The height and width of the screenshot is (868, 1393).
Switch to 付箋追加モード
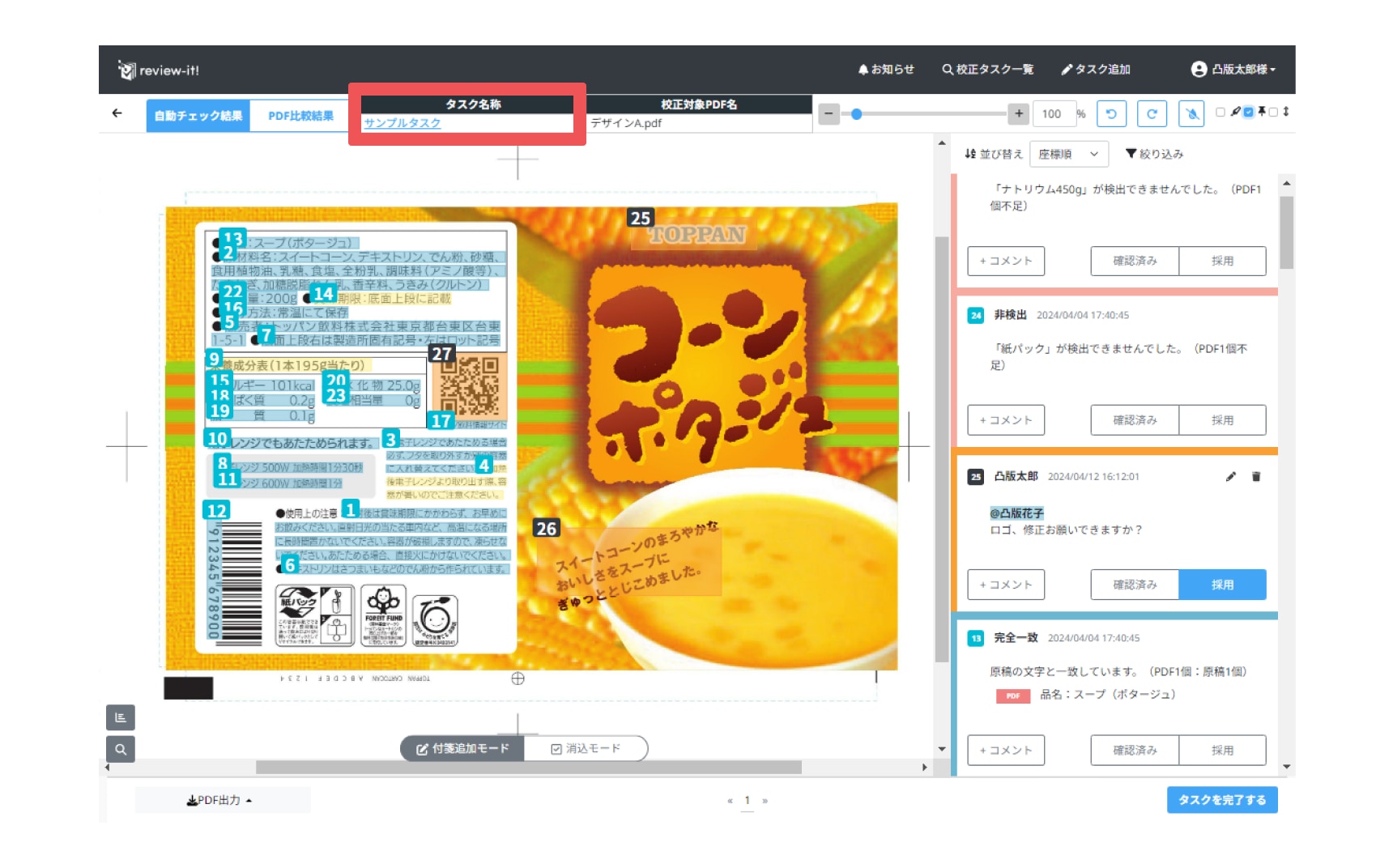[x=462, y=749]
